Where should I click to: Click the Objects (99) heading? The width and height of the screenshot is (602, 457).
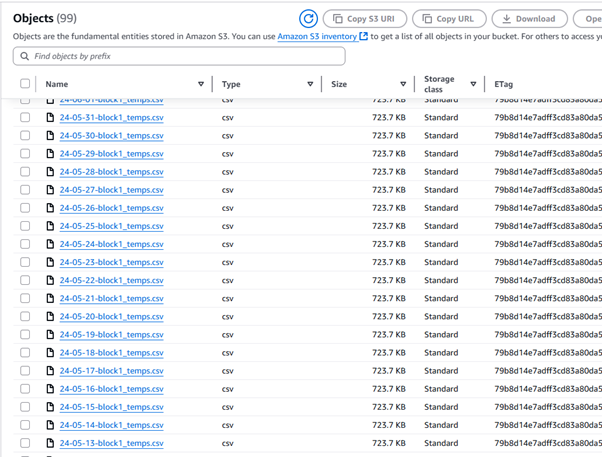coord(45,18)
